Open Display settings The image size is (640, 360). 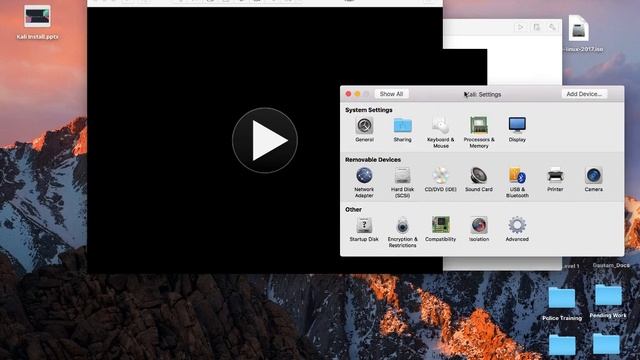(x=517, y=130)
